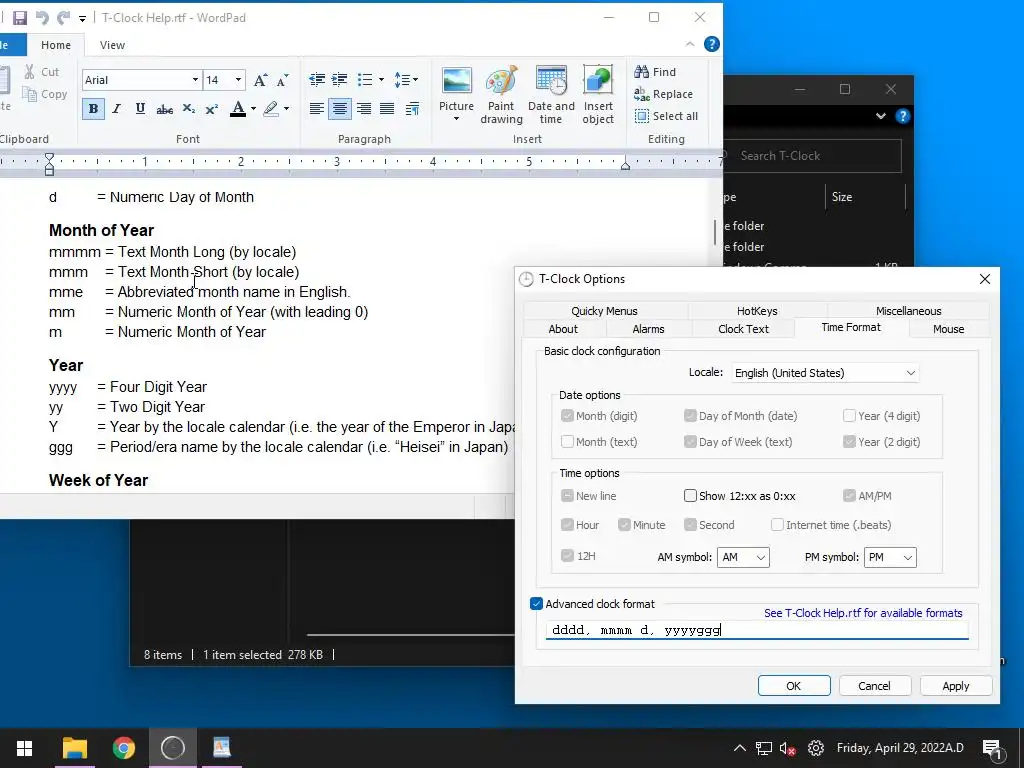The height and width of the screenshot is (768, 1024).
Task: Toggle the Year (4 digit) checkbox
Action: tap(849, 416)
